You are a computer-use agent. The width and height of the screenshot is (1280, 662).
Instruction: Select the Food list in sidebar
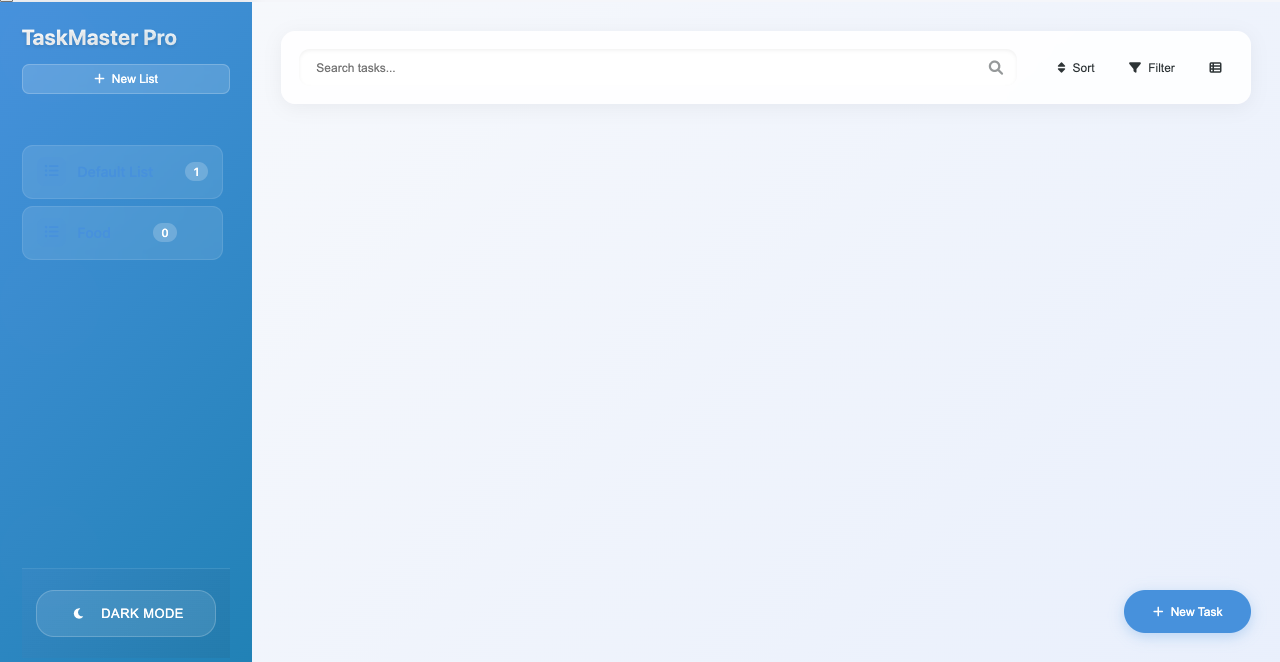[x=122, y=233]
